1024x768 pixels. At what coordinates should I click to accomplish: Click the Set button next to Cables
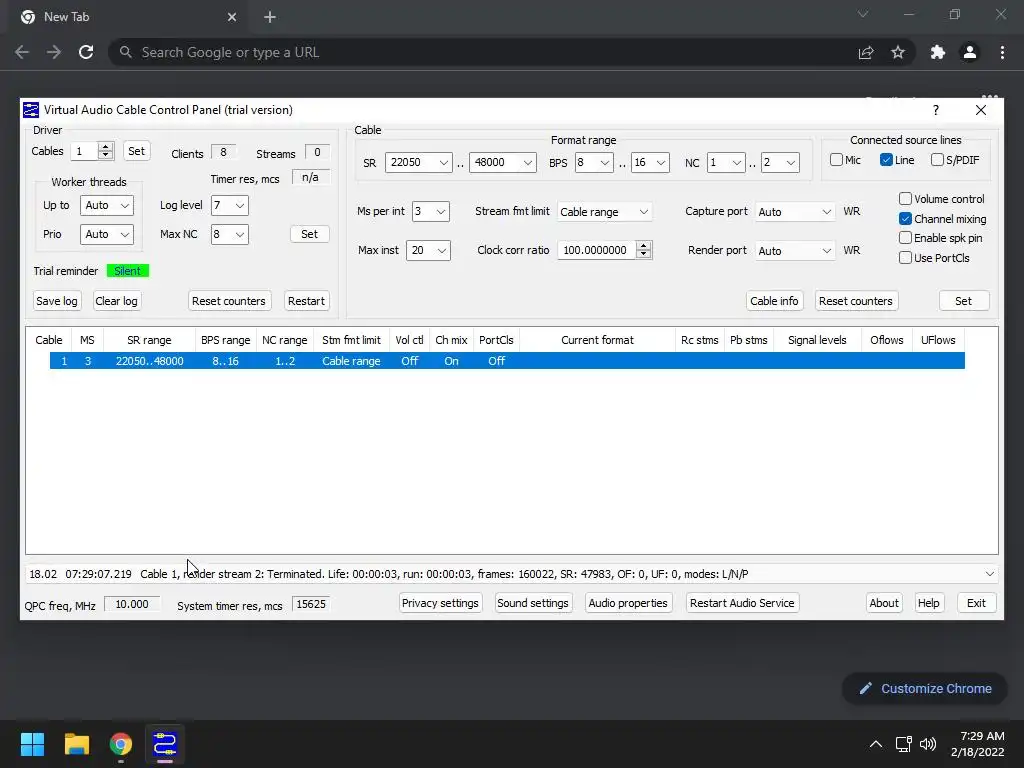tap(136, 151)
